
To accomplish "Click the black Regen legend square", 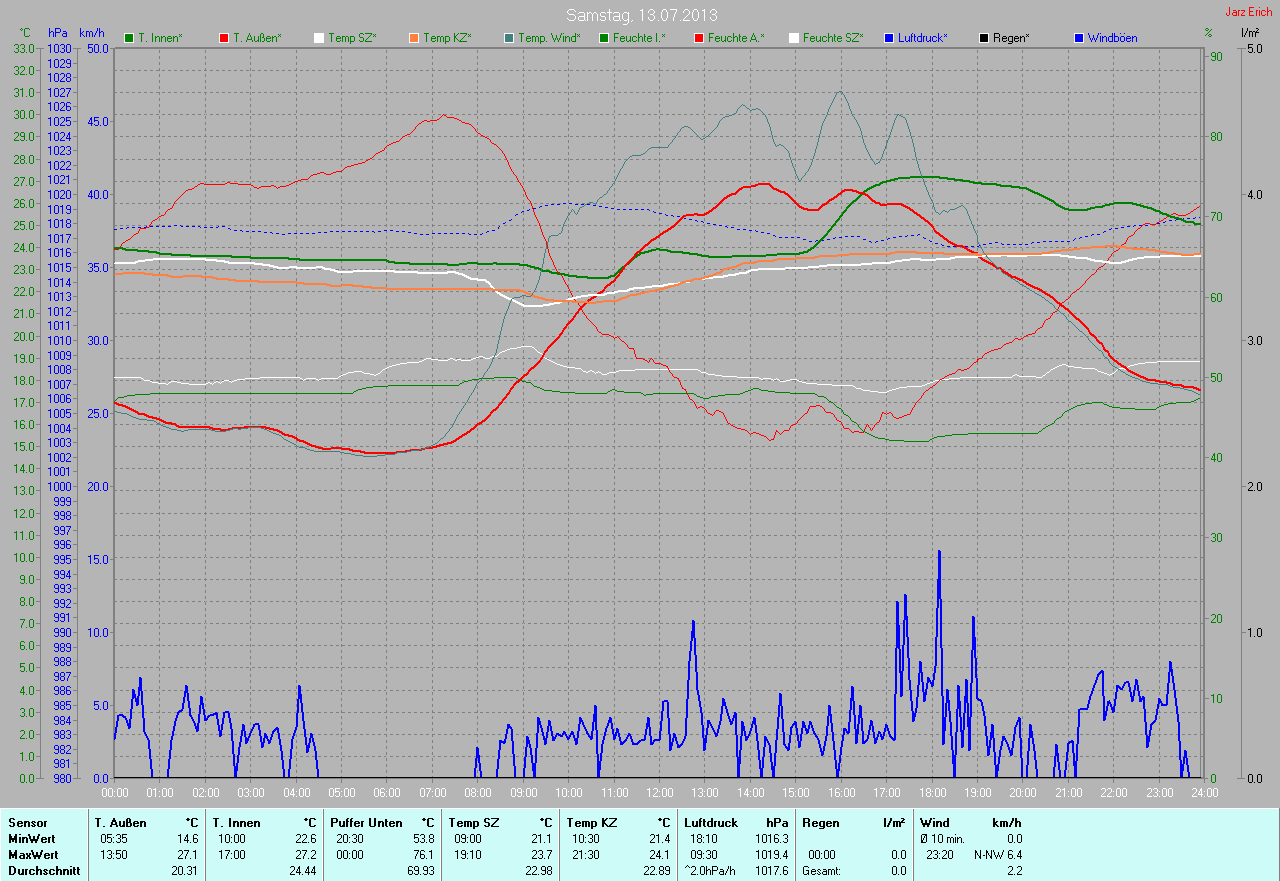I will tap(984, 38).
